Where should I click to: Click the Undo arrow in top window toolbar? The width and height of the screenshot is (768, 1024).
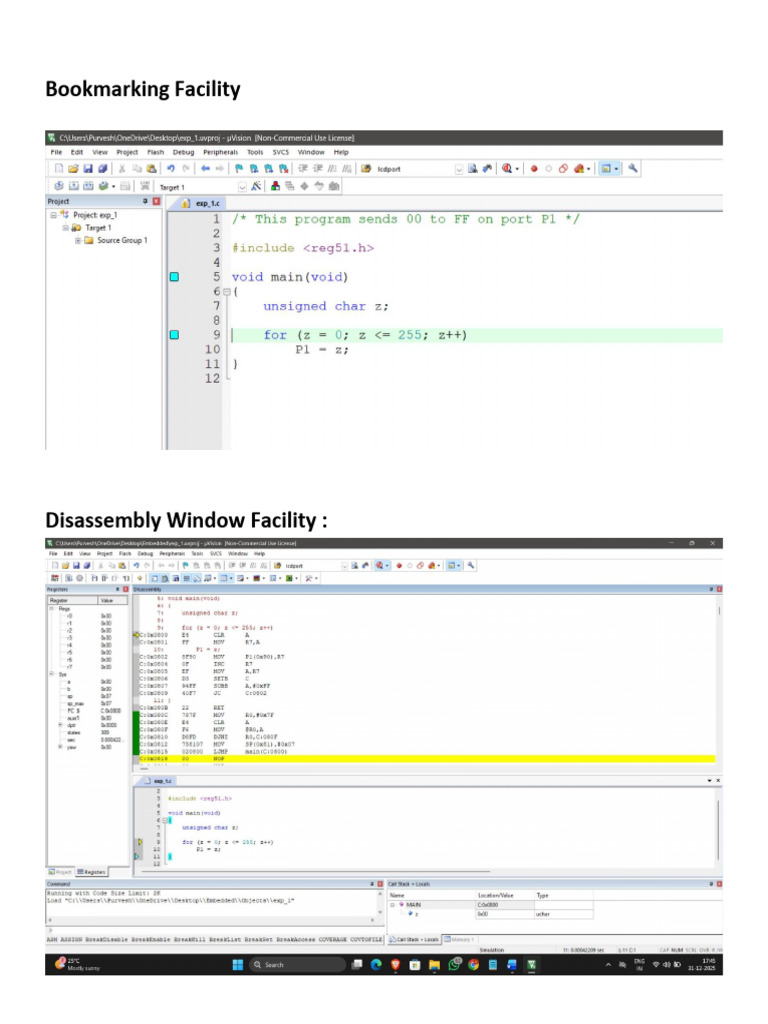click(170, 168)
